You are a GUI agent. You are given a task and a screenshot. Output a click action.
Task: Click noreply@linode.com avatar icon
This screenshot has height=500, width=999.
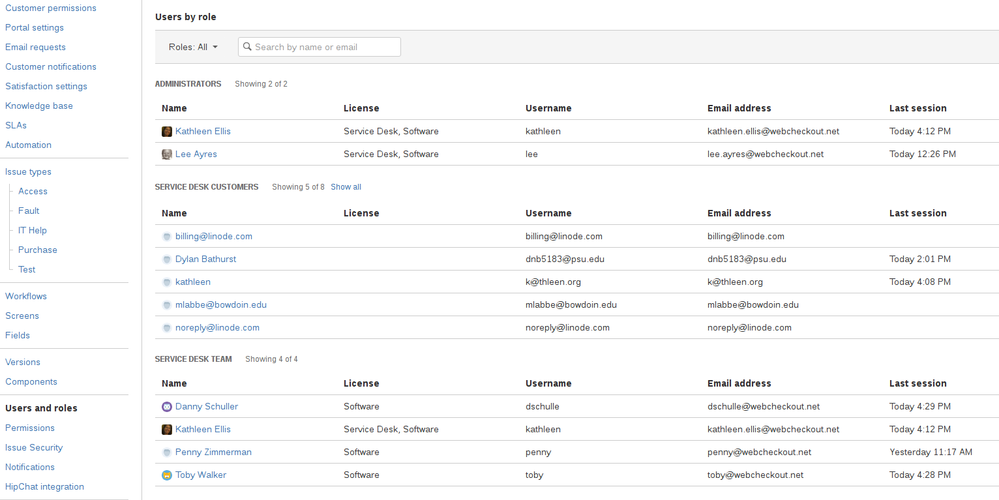[x=167, y=328]
